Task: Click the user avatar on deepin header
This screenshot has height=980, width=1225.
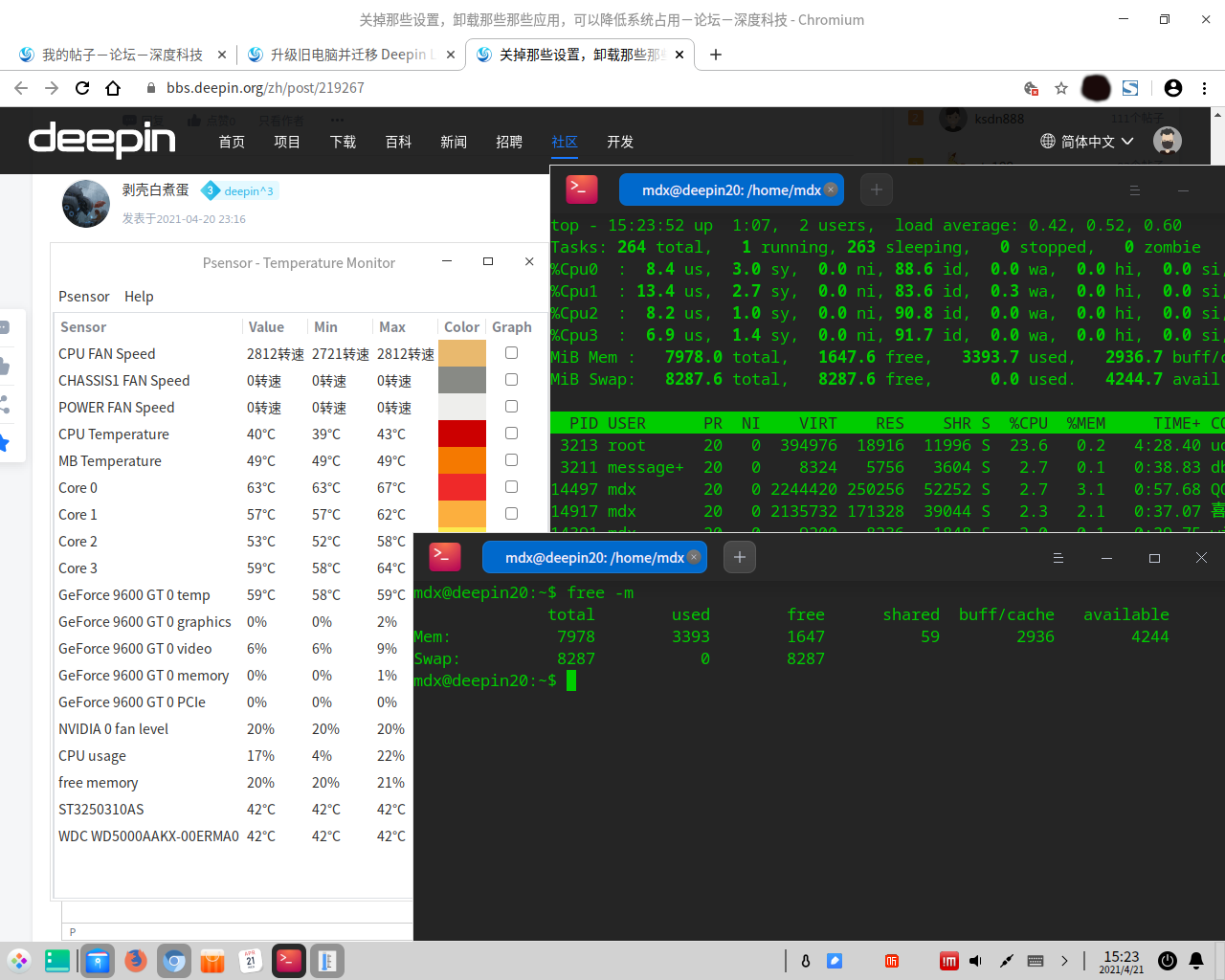Action: (x=1168, y=141)
